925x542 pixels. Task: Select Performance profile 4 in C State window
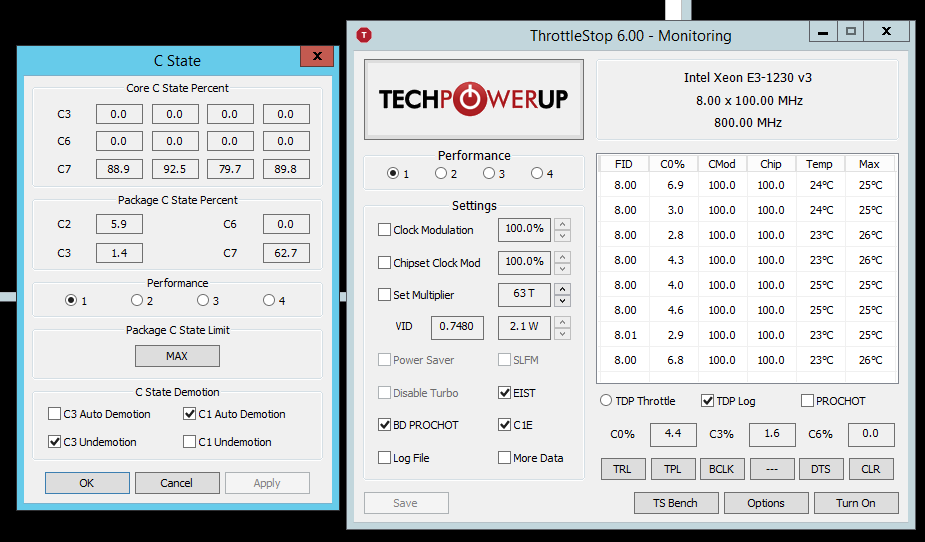[x=269, y=300]
